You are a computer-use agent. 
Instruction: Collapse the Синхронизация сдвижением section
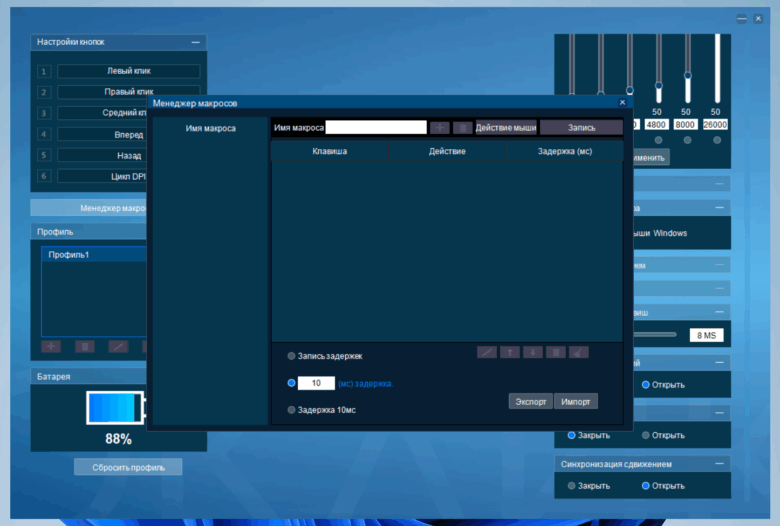pos(719,464)
